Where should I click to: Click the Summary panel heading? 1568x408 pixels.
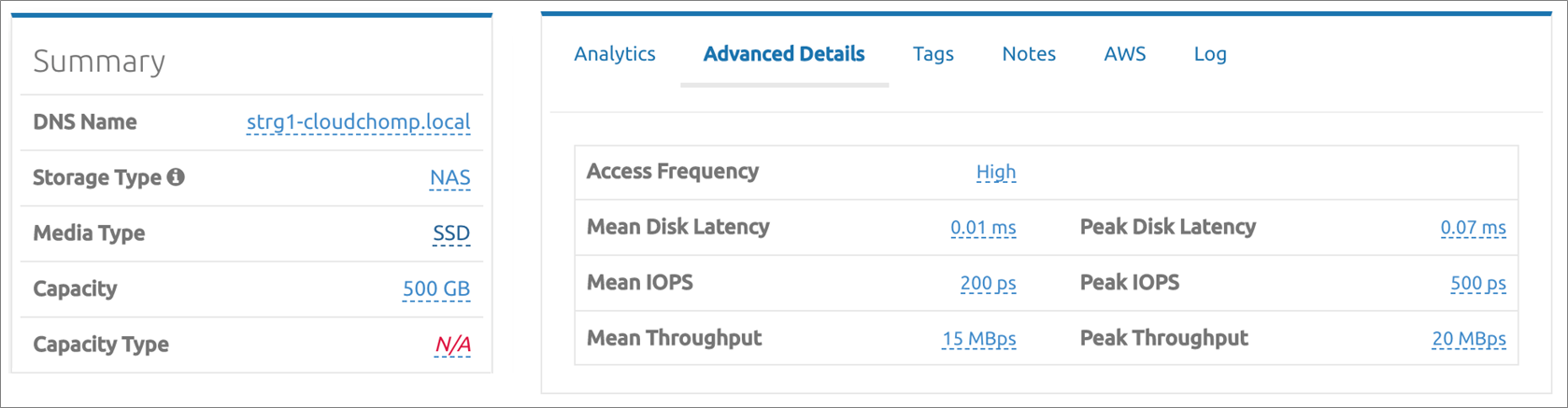pyautogui.click(x=99, y=62)
